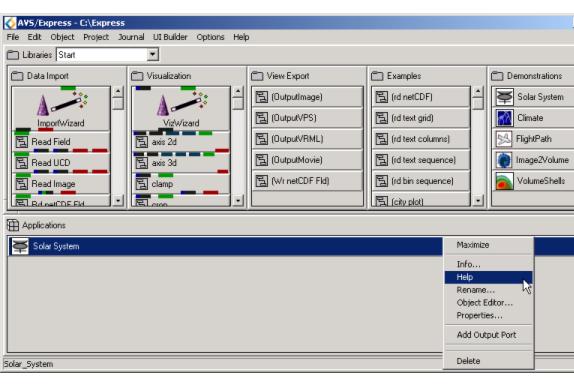Select the Image2Volume demonstration icon
This screenshot has width=574, height=386.
(x=504, y=160)
